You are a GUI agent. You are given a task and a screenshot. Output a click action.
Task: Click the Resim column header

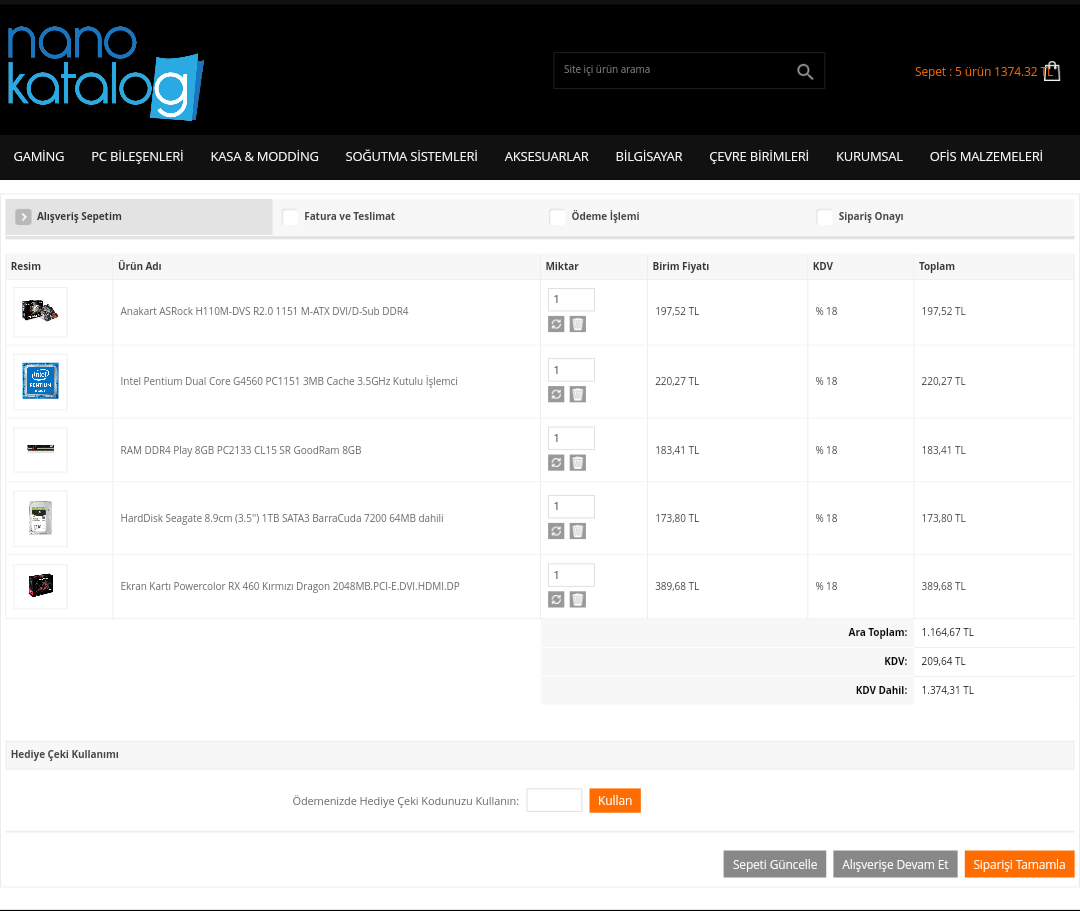[x=26, y=266]
